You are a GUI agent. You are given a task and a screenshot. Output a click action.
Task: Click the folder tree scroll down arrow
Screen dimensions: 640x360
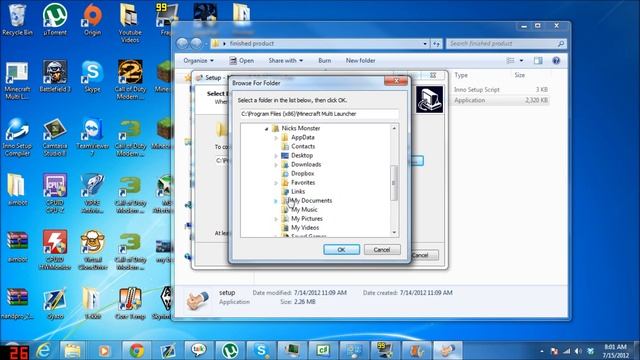394,232
